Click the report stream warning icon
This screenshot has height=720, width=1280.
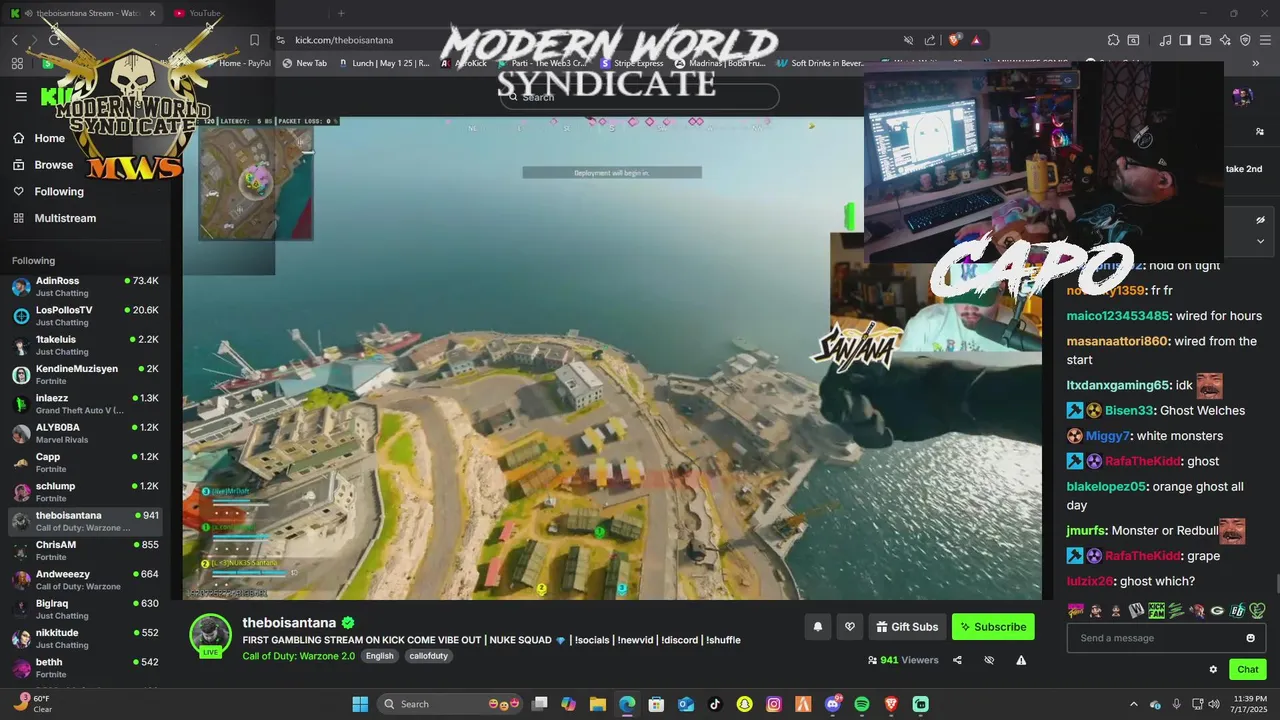(x=1021, y=660)
